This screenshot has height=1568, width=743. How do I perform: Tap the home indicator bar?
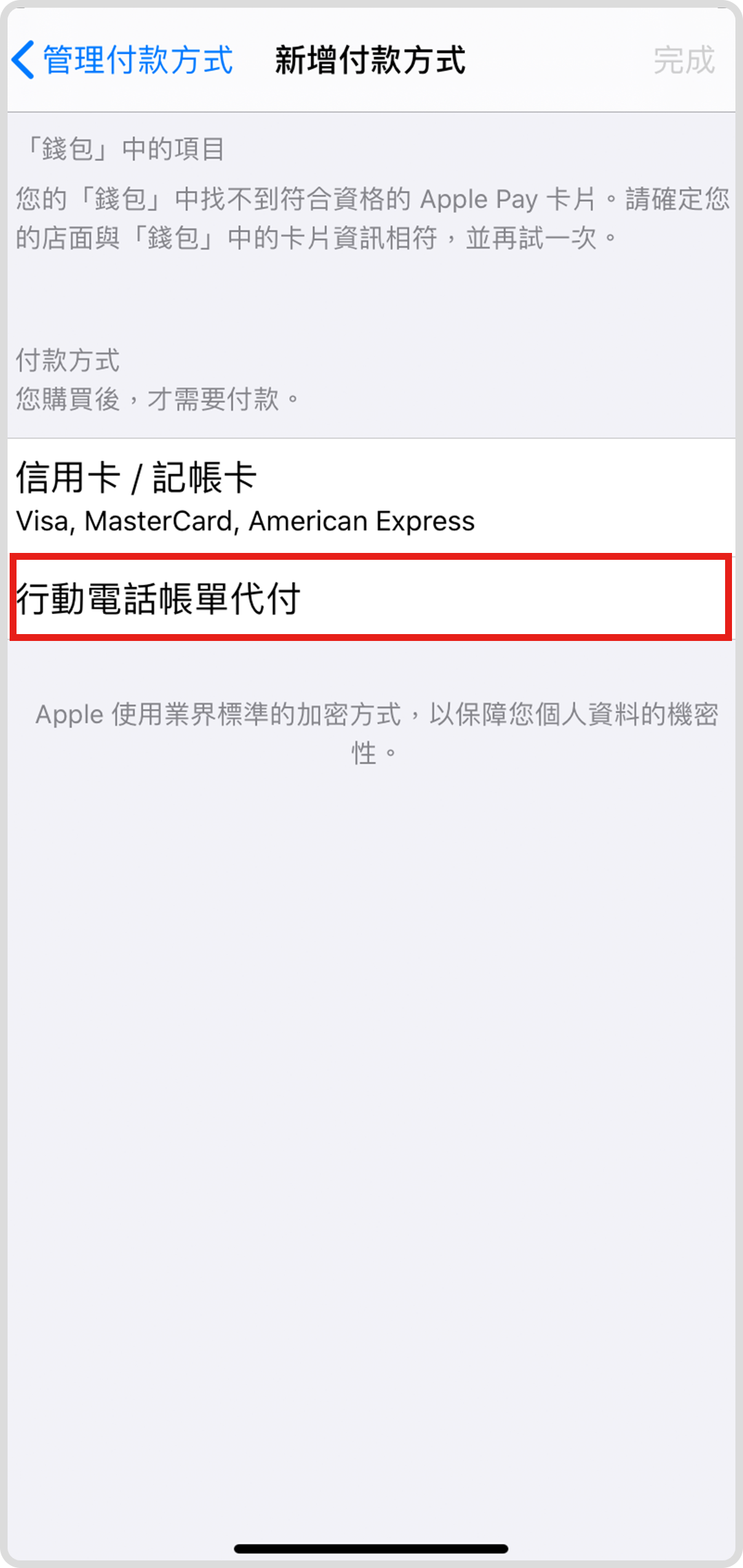click(371, 1549)
